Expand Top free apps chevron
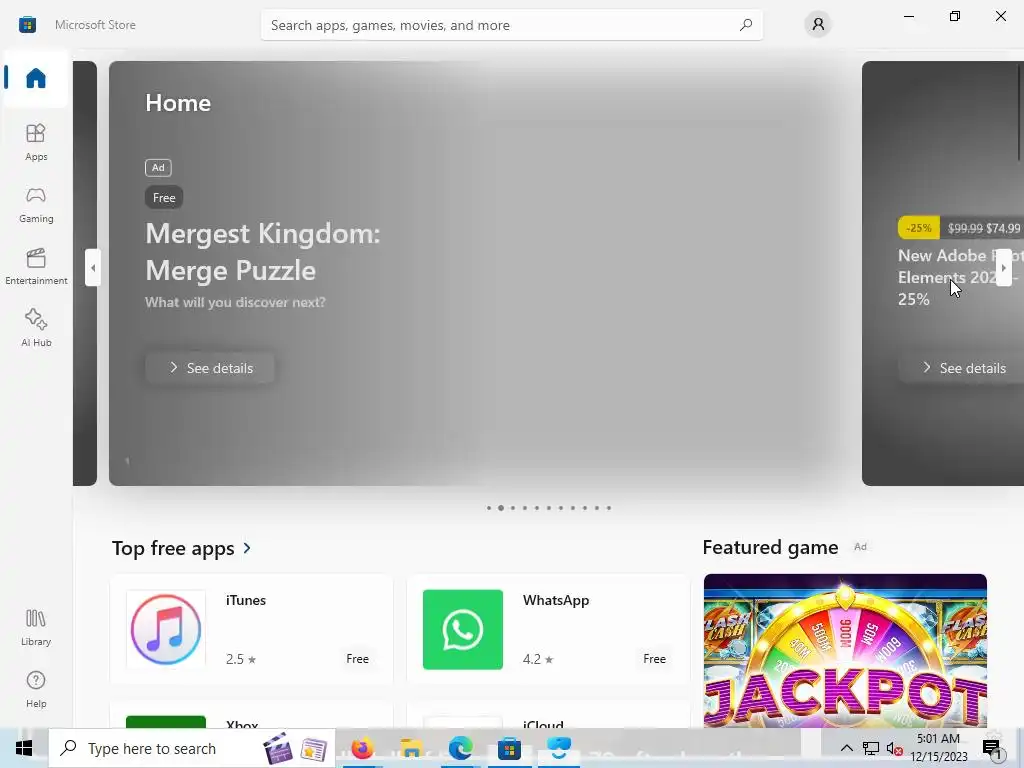This screenshot has width=1024, height=768. point(247,548)
